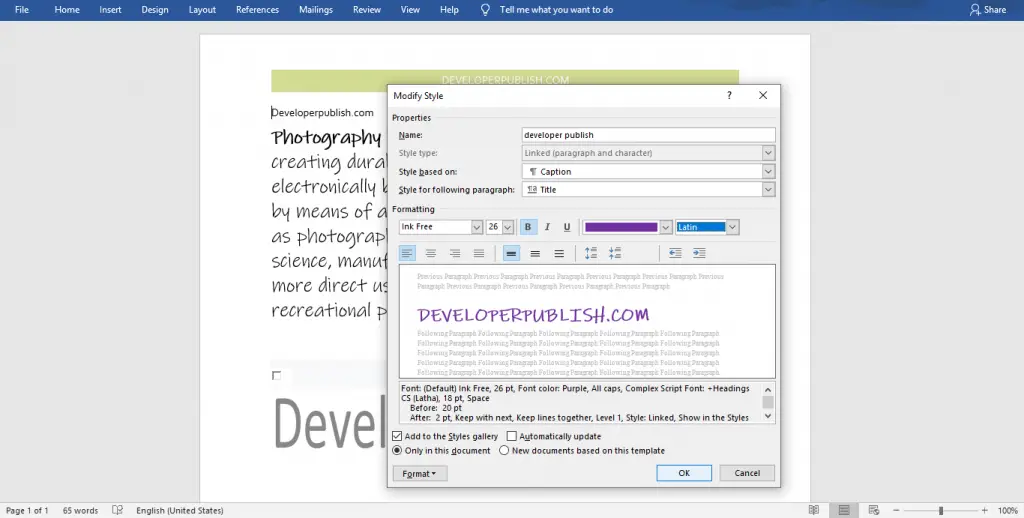Align paragraph right icon

click(455, 253)
